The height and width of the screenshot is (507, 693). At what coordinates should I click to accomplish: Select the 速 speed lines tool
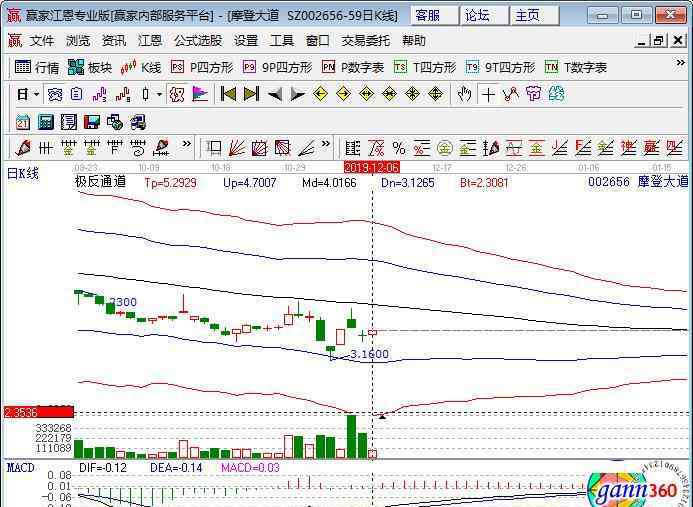[628, 148]
